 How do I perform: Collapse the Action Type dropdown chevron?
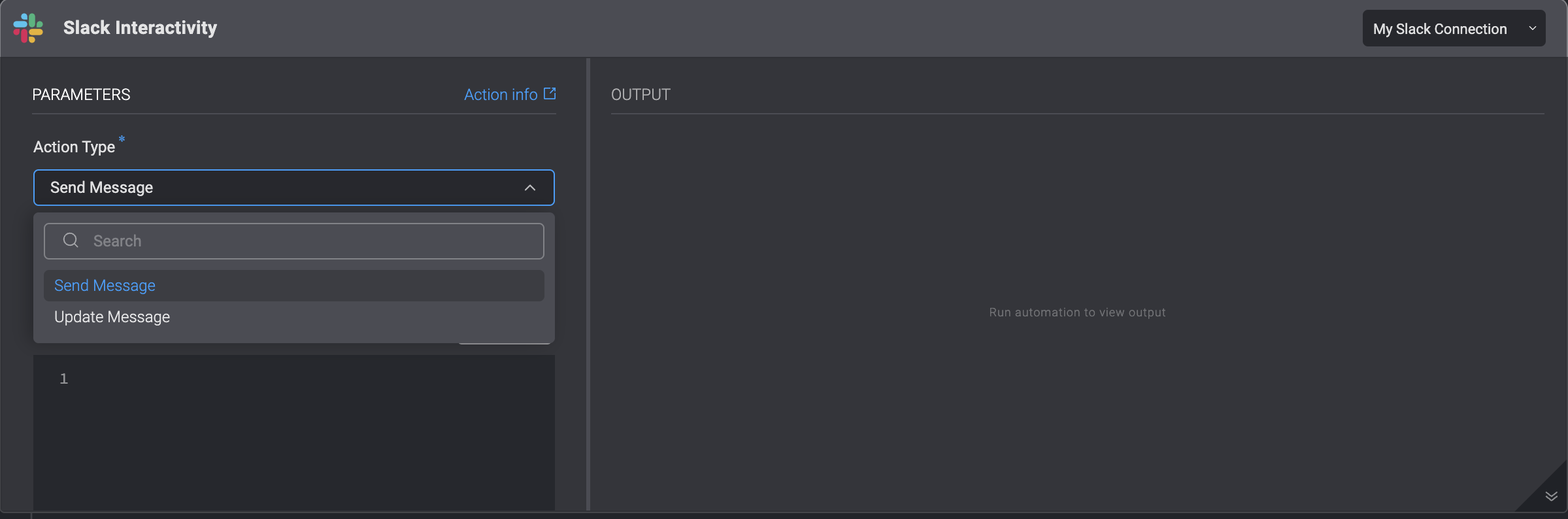[x=530, y=188]
